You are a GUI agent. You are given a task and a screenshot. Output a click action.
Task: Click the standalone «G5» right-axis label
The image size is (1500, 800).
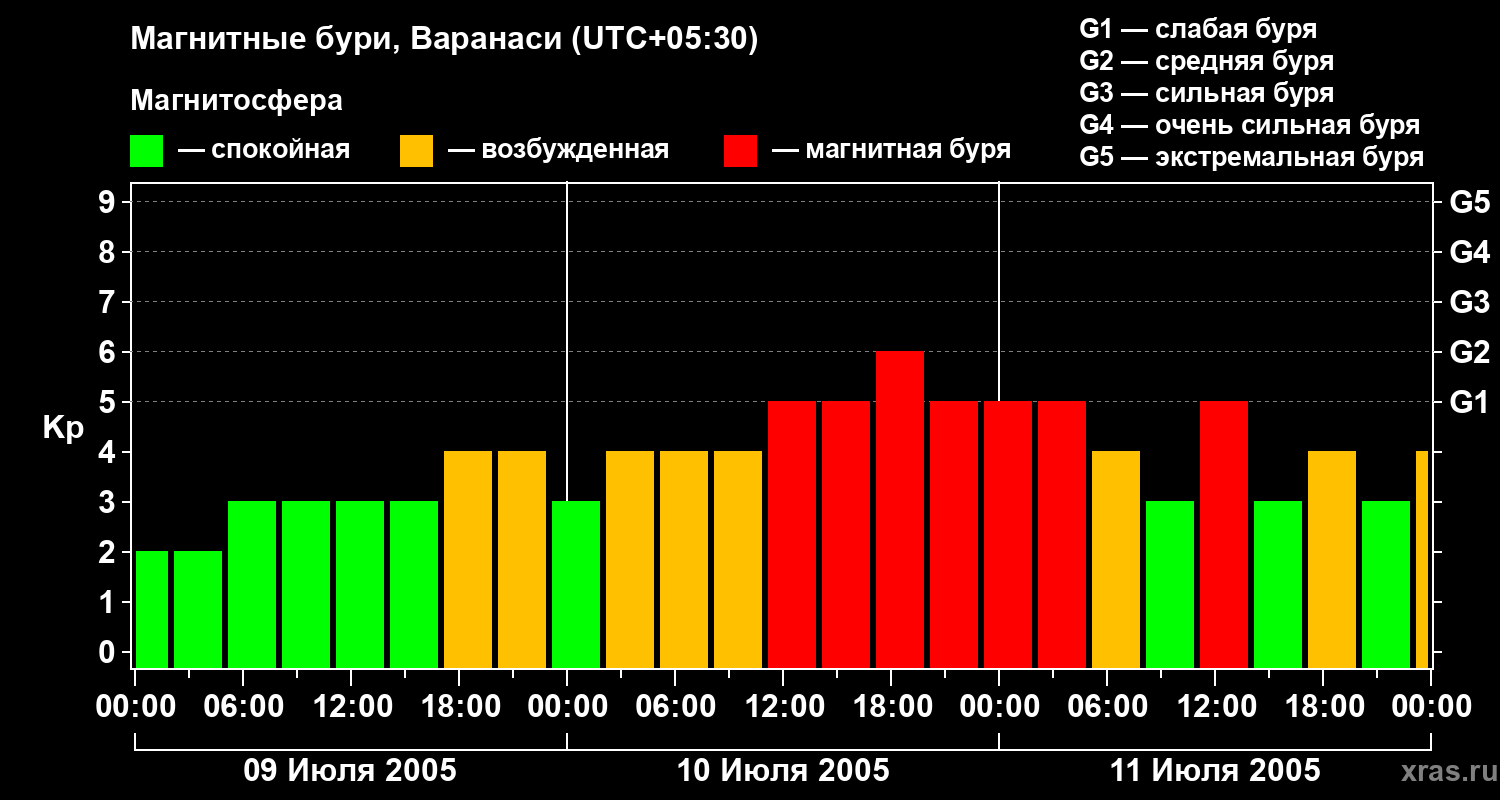tap(1469, 202)
